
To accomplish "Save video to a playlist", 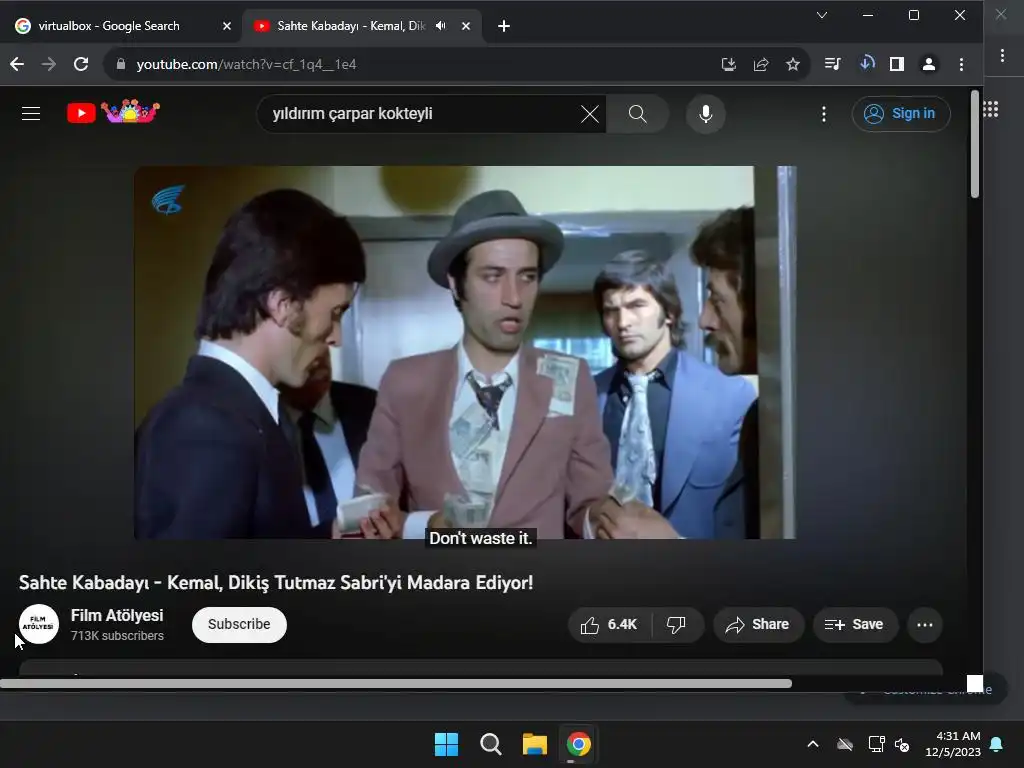I will coord(855,624).
